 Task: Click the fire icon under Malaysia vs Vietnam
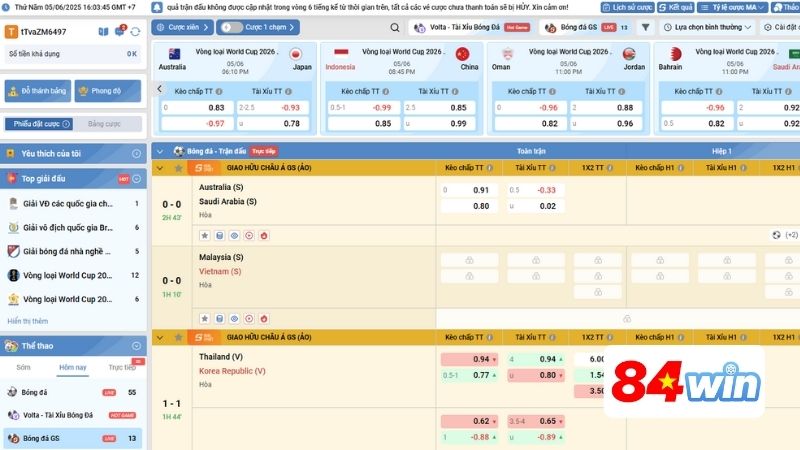(265, 320)
